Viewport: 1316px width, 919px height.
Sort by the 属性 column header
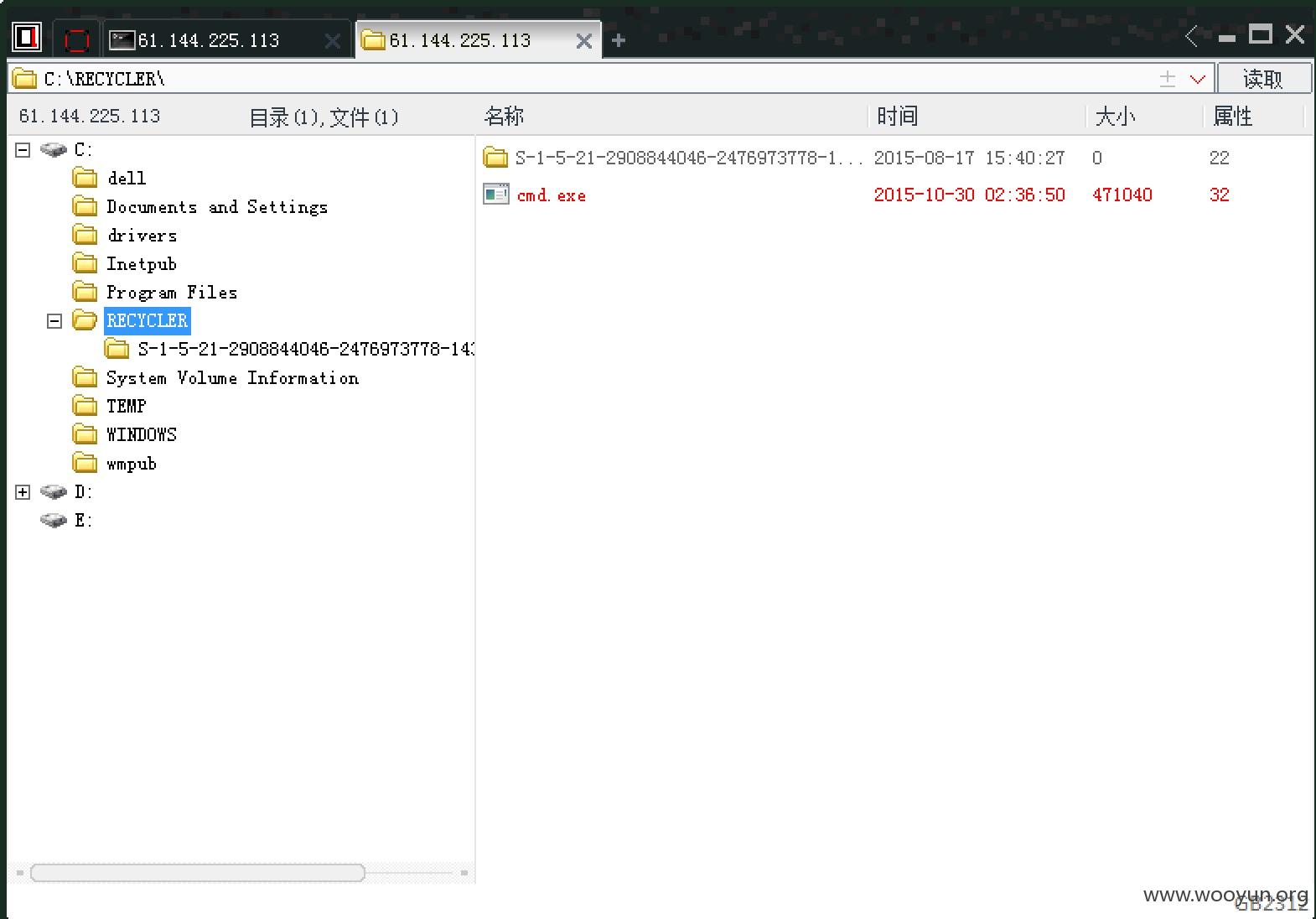[1233, 117]
